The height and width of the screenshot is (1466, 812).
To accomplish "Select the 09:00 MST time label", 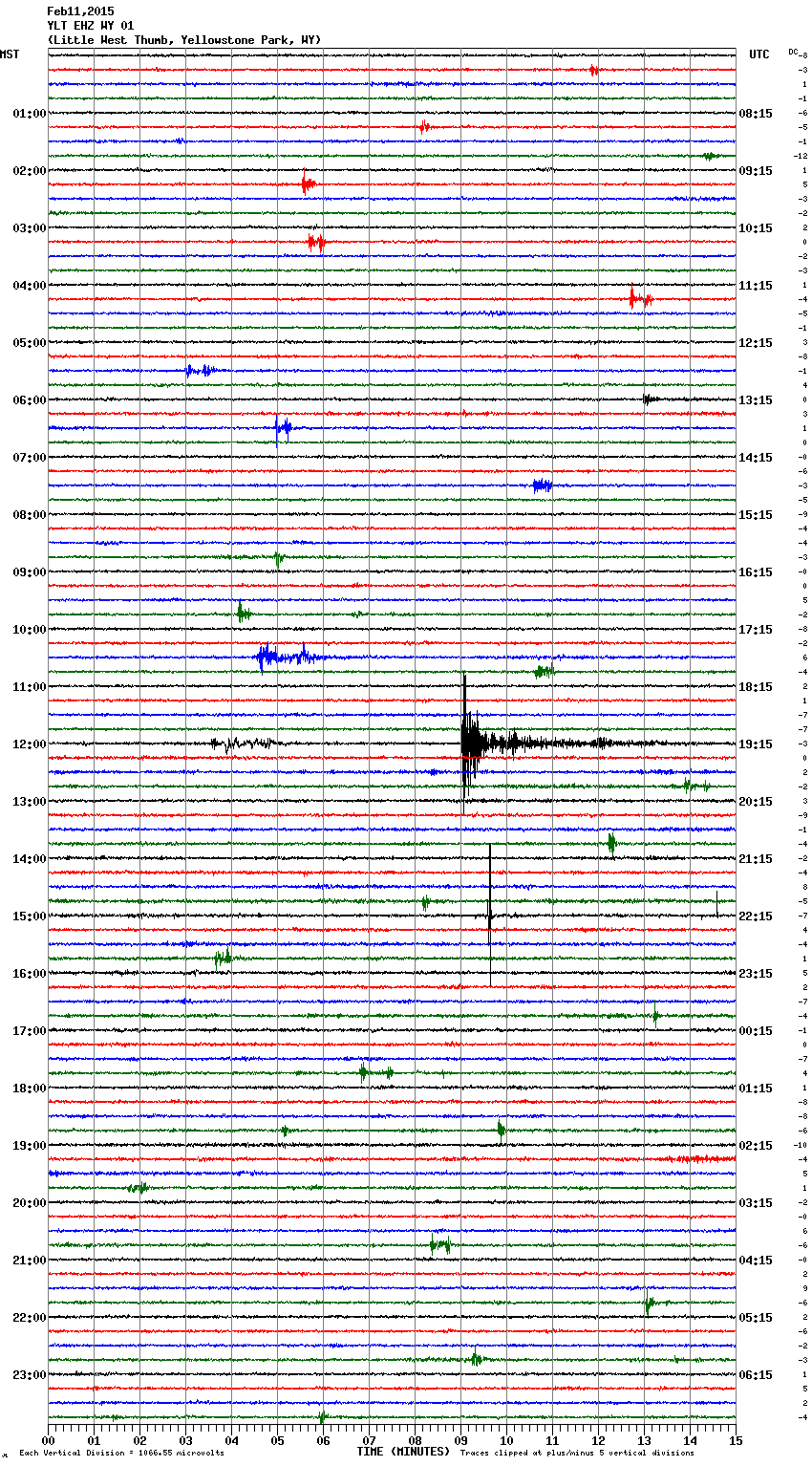I will pyautogui.click(x=30, y=572).
